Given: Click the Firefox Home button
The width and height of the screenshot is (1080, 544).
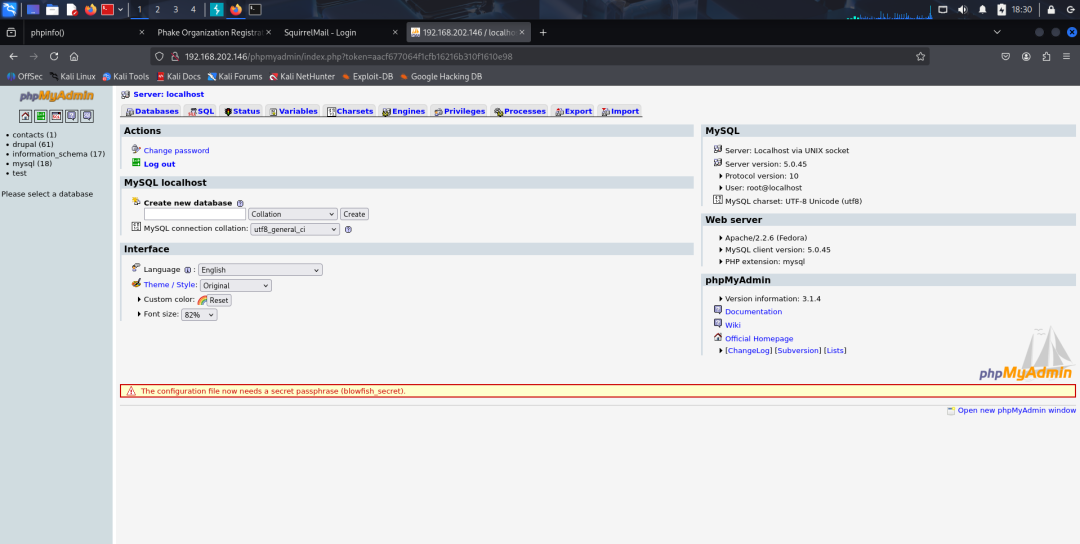Looking at the screenshot, I should tap(74, 56).
